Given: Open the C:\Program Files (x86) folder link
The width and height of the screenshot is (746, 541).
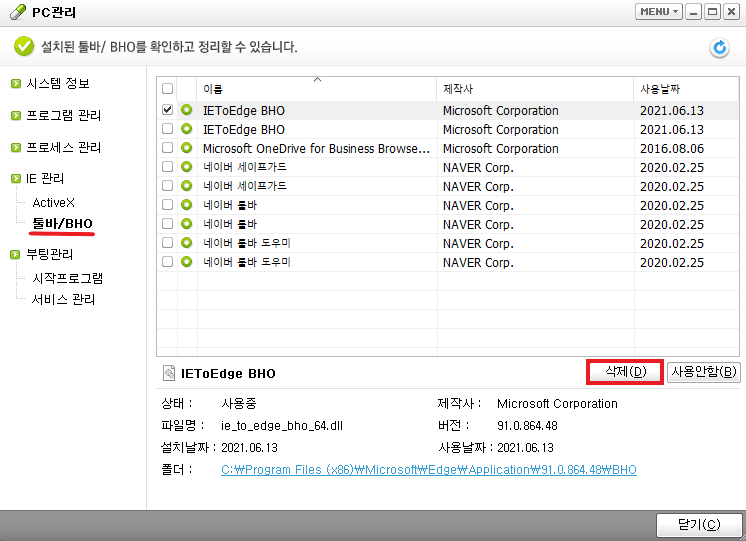Looking at the screenshot, I should pos(429,470).
